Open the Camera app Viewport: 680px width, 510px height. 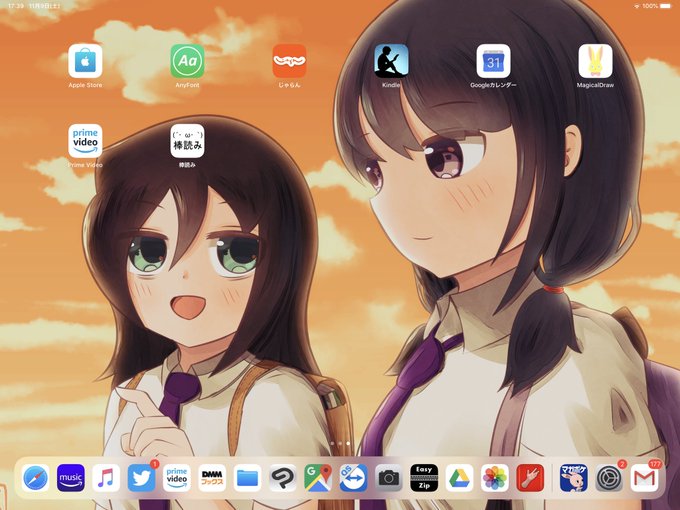(389, 478)
